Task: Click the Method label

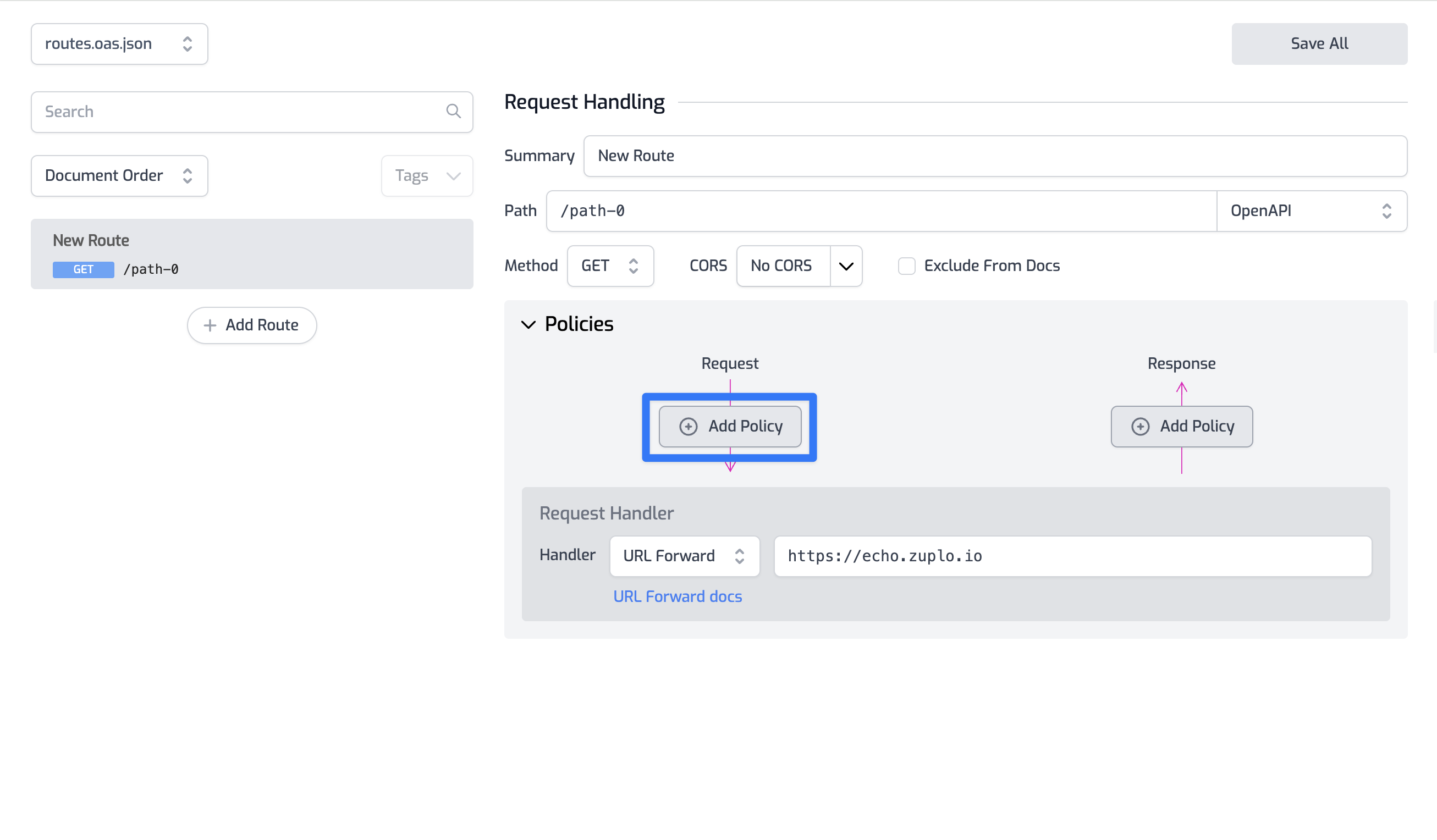Action: [x=531, y=266]
